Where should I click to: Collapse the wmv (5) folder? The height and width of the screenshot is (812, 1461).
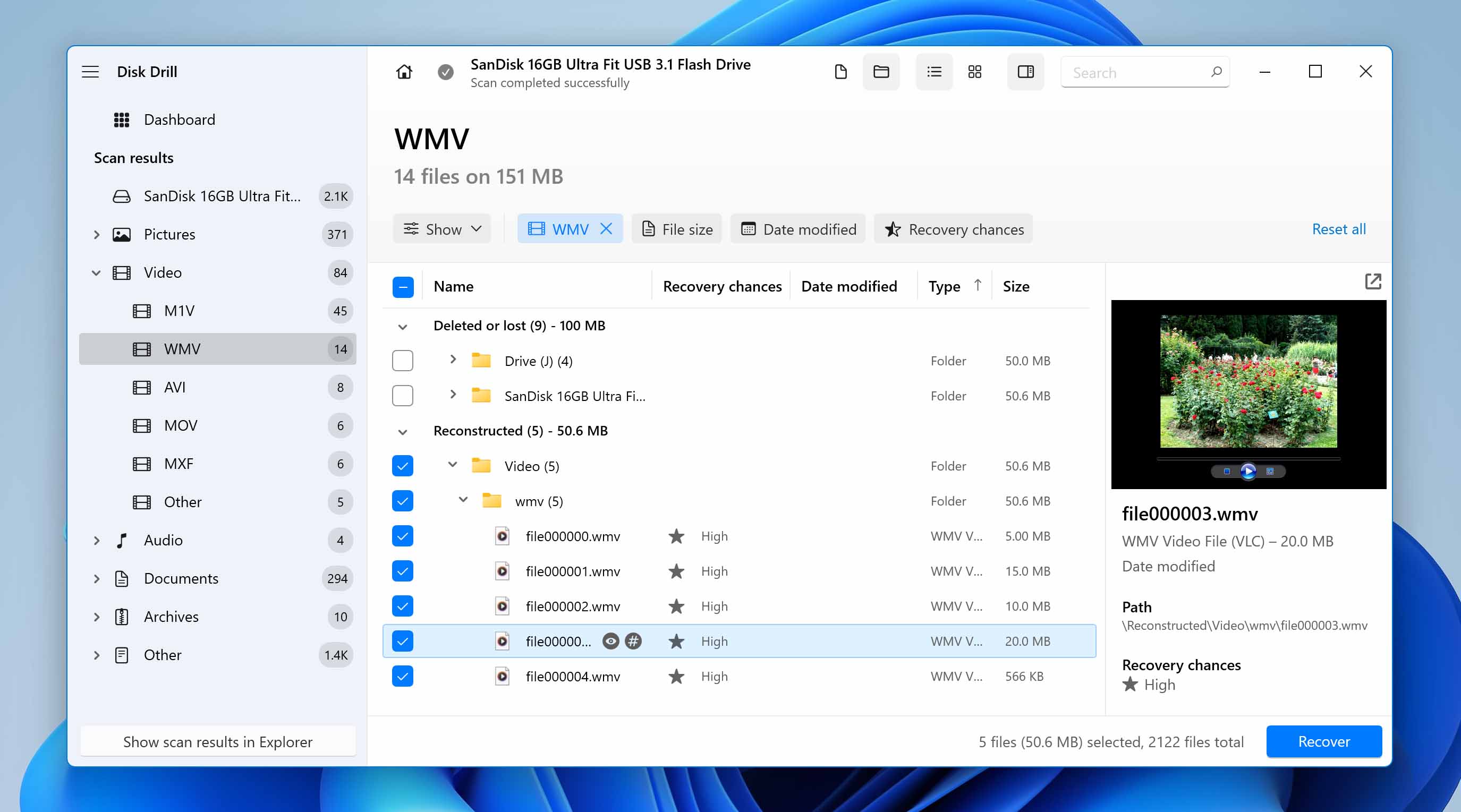(463, 500)
